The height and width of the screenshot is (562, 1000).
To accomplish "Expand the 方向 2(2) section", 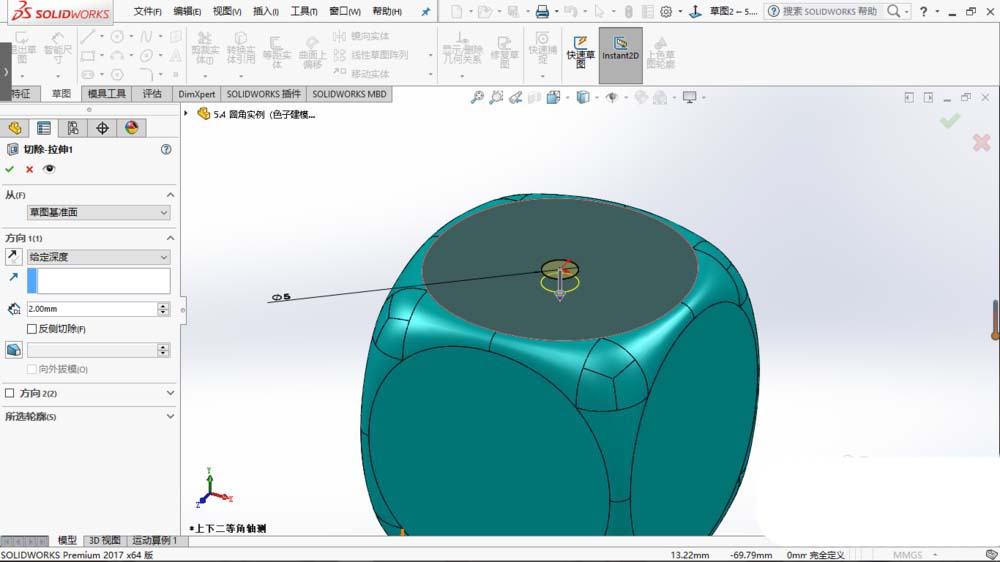I will click(x=170, y=393).
